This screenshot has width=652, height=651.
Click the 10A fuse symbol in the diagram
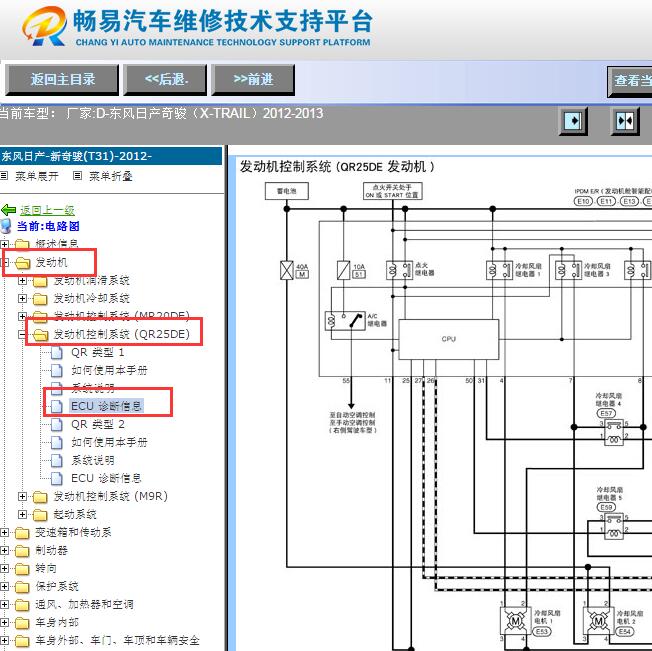[343, 270]
